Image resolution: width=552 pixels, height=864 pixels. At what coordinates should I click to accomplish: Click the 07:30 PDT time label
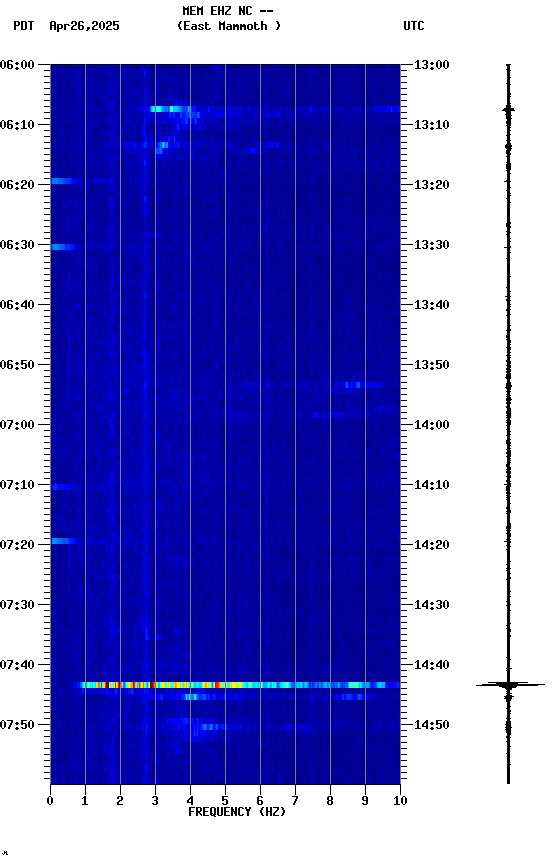click(x=17, y=605)
